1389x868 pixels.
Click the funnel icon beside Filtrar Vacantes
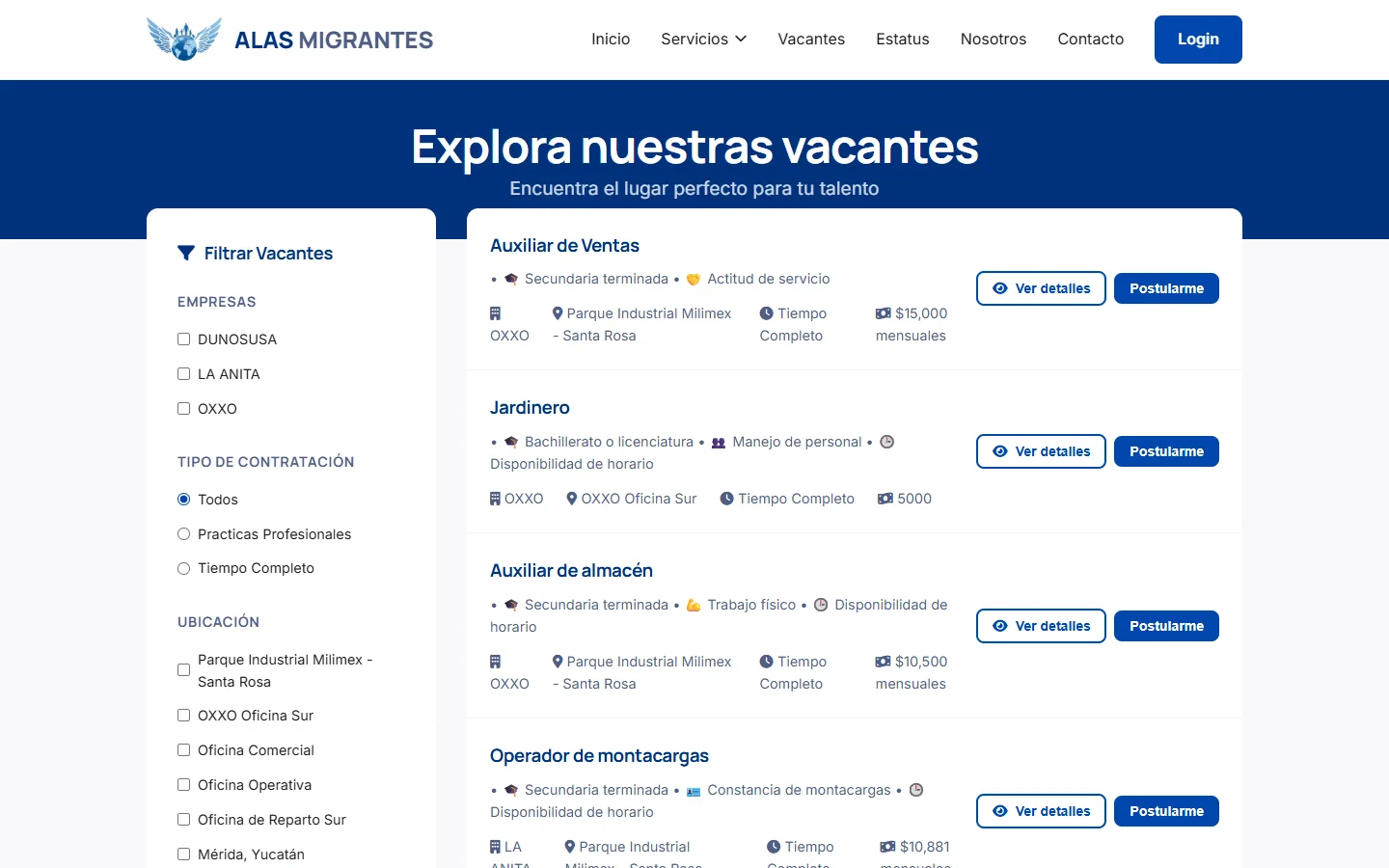[x=186, y=254]
